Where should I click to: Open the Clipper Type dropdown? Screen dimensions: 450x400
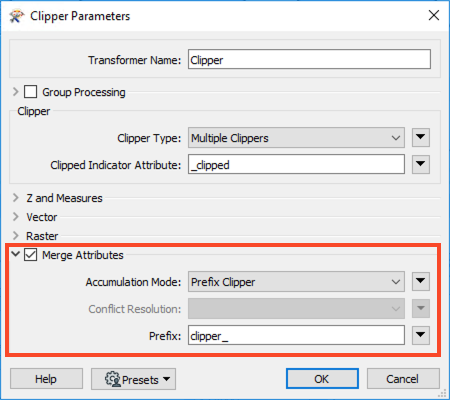click(x=296, y=138)
